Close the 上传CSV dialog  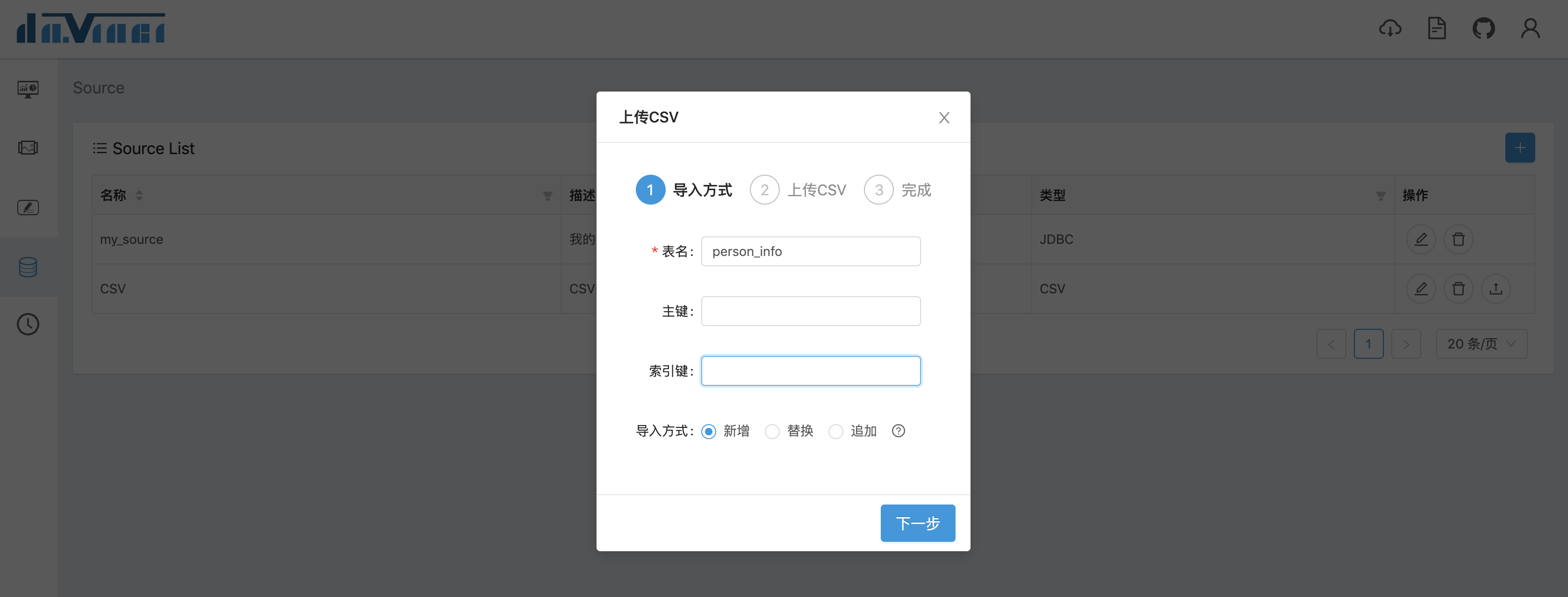pos(944,117)
